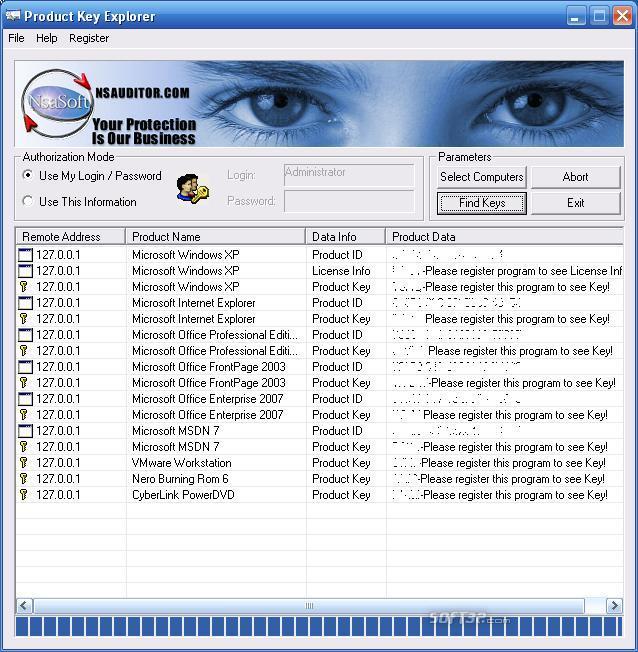Select the VMware Workstation product name
Viewport: 638px width, 652px height.
click(182, 462)
